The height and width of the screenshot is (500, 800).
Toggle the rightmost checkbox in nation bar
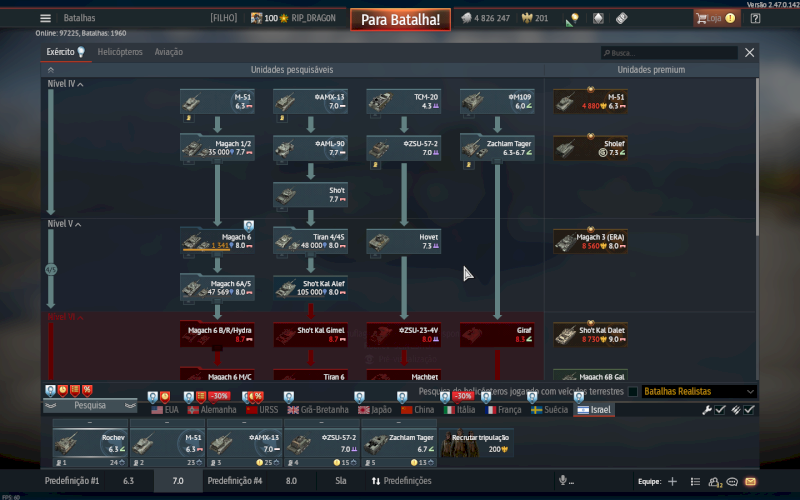(x=749, y=410)
